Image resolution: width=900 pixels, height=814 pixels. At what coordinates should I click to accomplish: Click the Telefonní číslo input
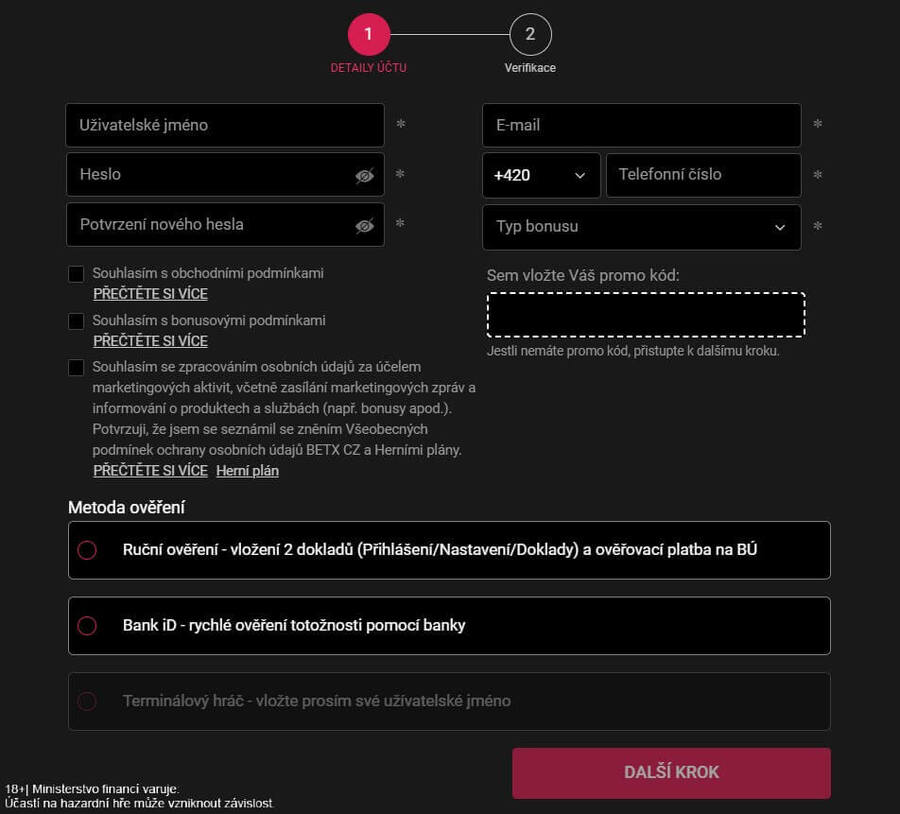(x=703, y=175)
